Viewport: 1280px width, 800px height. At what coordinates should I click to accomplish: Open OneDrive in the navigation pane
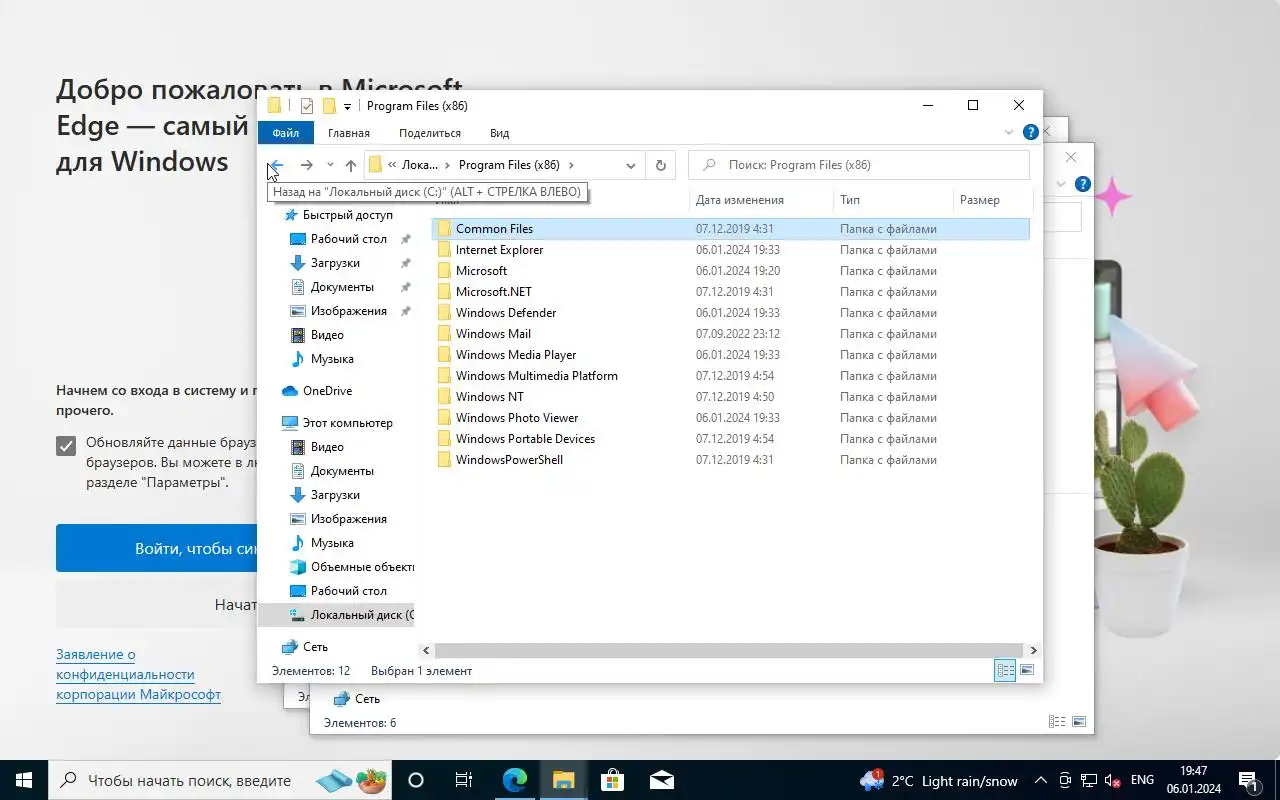(x=327, y=391)
